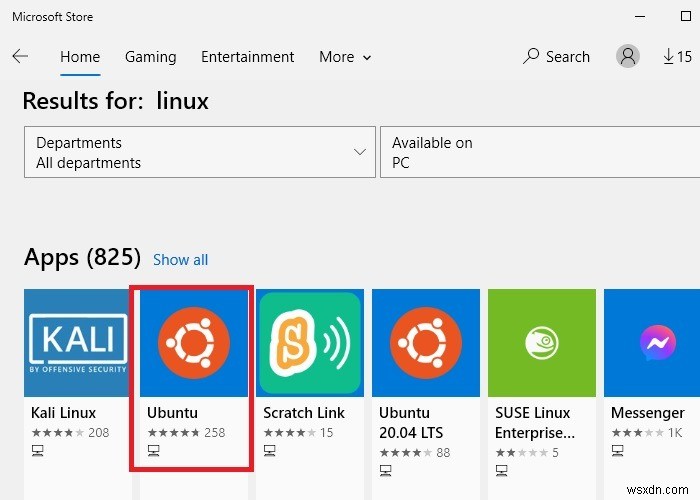Image resolution: width=700 pixels, height=500 pixels.
Task: Click the Kali Linux title text
Action: point(63,413)
